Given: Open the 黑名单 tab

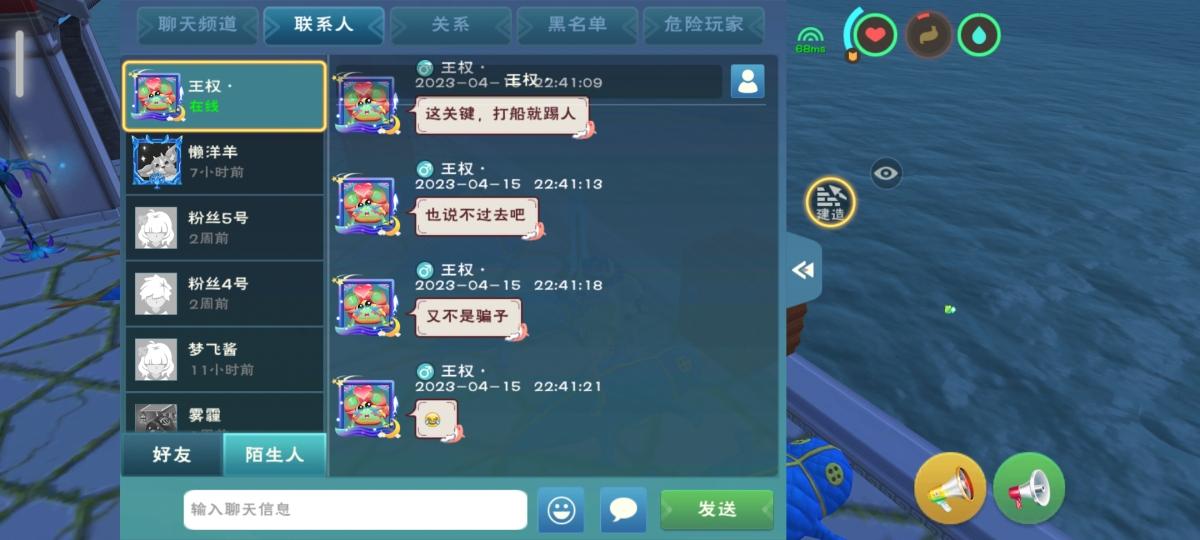Looking at the screenshot, I should click(x=577, y=25).
